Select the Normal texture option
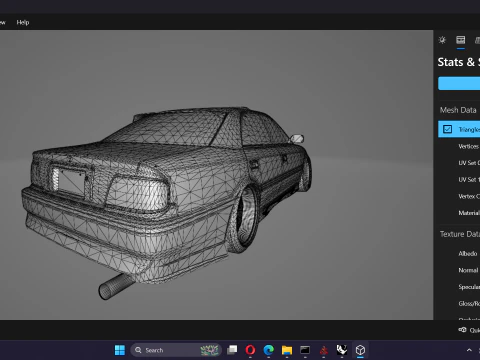 point(468,270)
